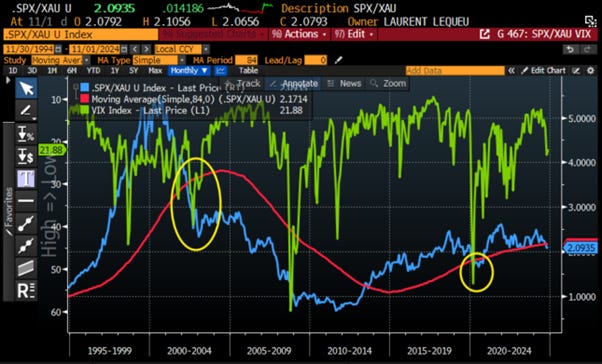The width and height of the screenshot is (602, 364).
Task: Shift date range forward with right arrow
Action: click(146, 49)
